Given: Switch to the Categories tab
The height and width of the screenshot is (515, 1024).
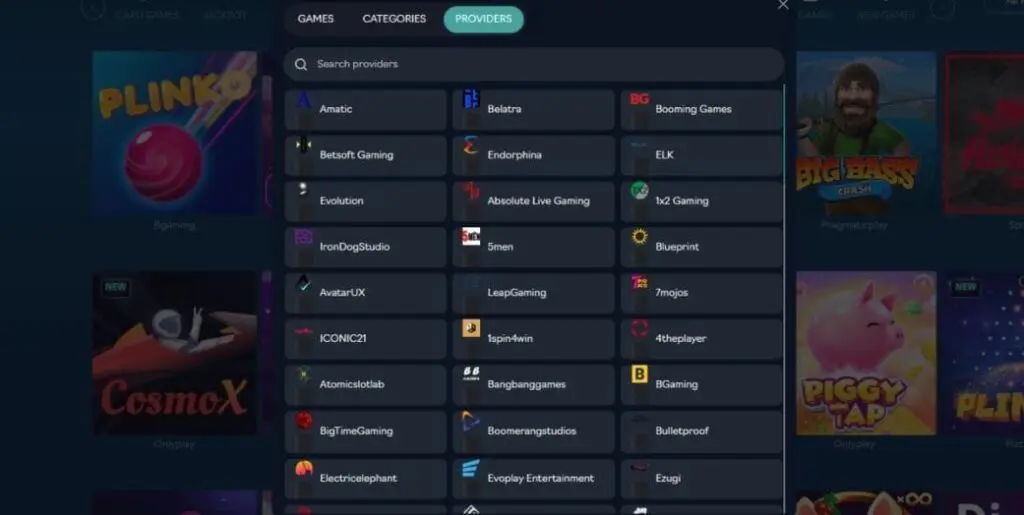Looking at the screenshot, I should pyautogui.click(x=394, y=19).
